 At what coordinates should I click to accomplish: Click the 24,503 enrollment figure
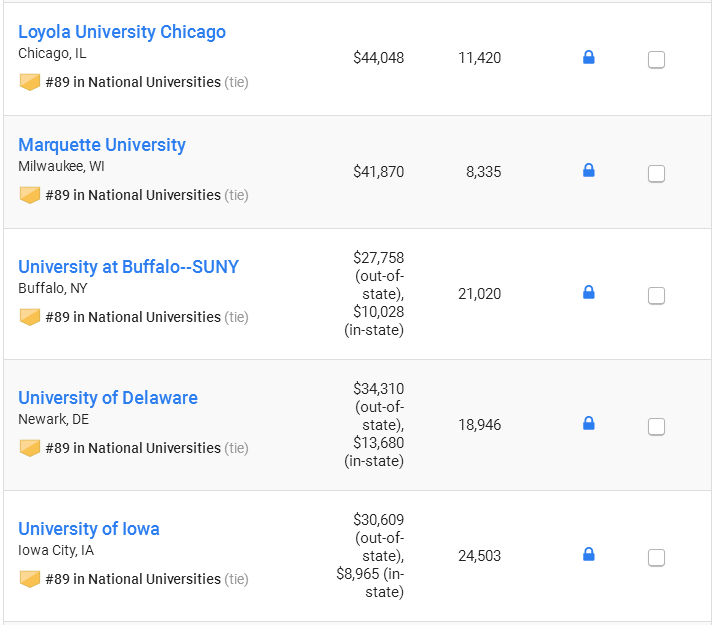pyautogui.click(x=479, y=556)
